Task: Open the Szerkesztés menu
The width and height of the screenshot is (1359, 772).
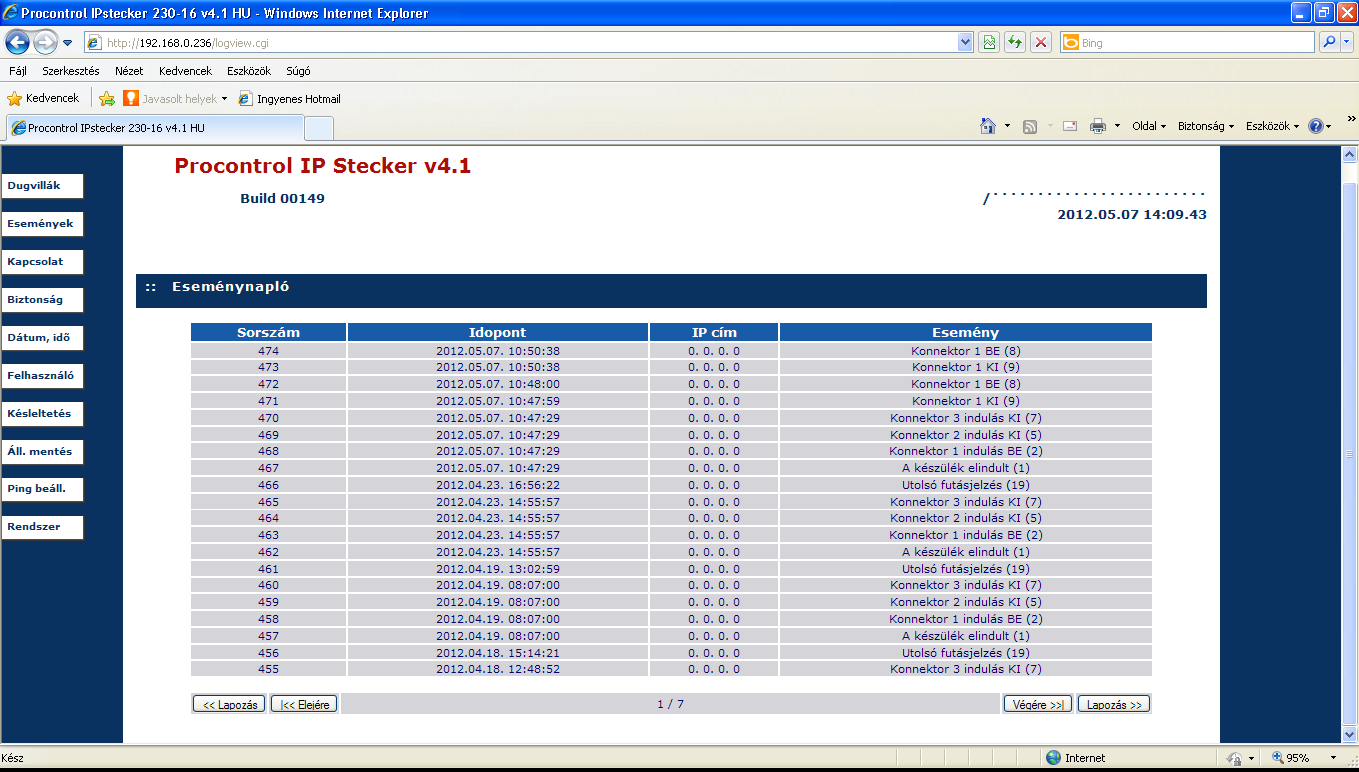Action: coord(70,71)
